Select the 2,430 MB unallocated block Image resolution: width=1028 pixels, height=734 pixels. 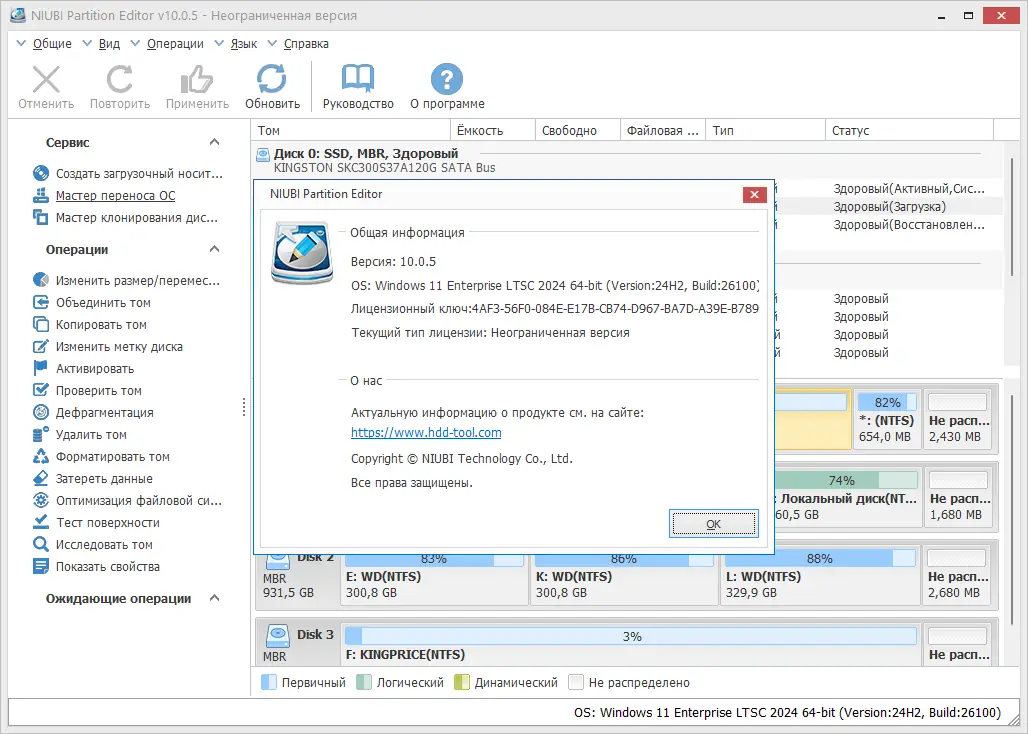[x=959, y=419]
